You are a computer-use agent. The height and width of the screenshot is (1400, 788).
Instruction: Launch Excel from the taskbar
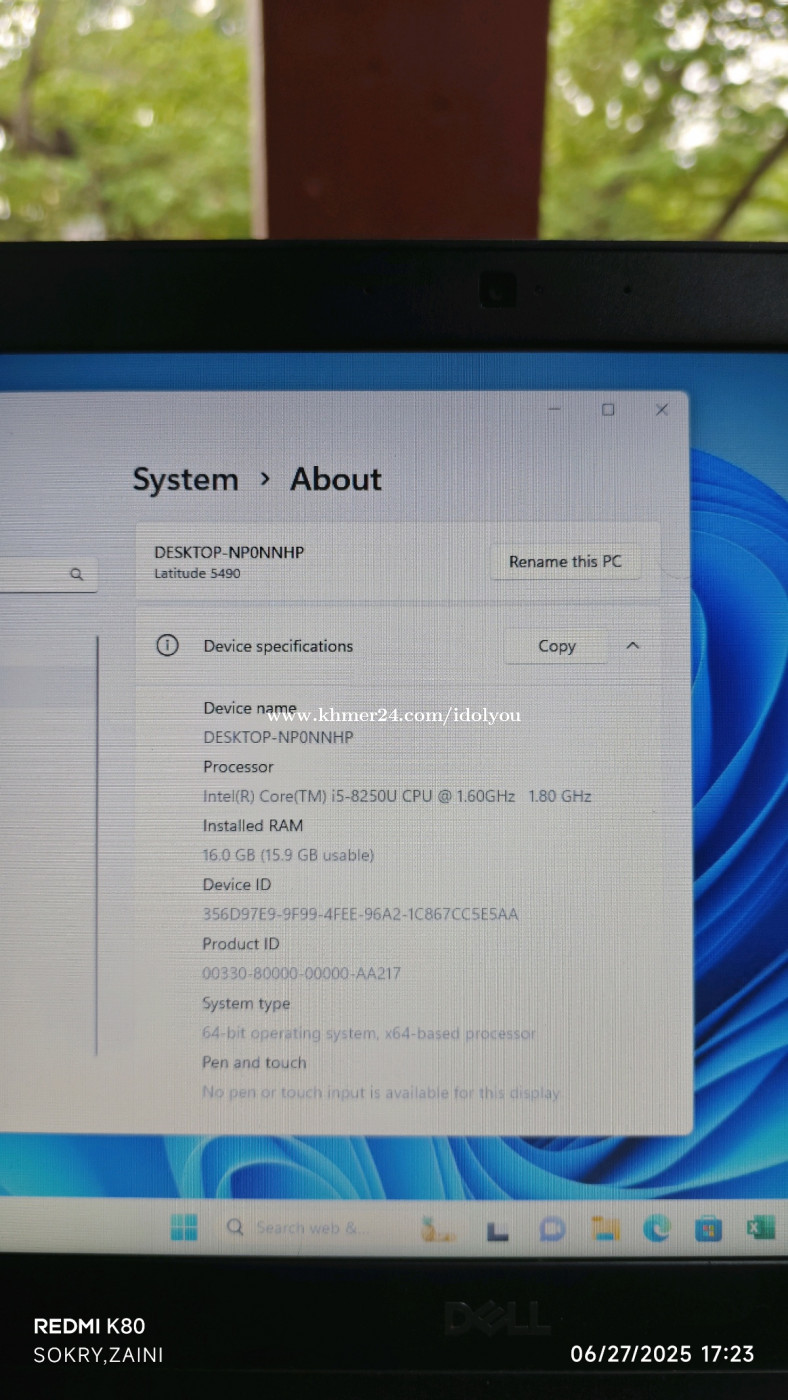point(761,1228)
